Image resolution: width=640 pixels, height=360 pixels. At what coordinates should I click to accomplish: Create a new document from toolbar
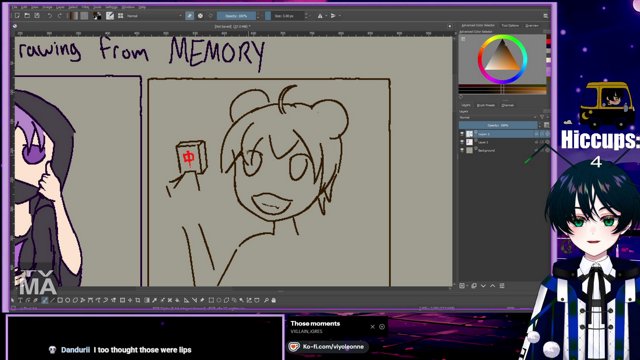pyautogui.click(x=17, y=16)
